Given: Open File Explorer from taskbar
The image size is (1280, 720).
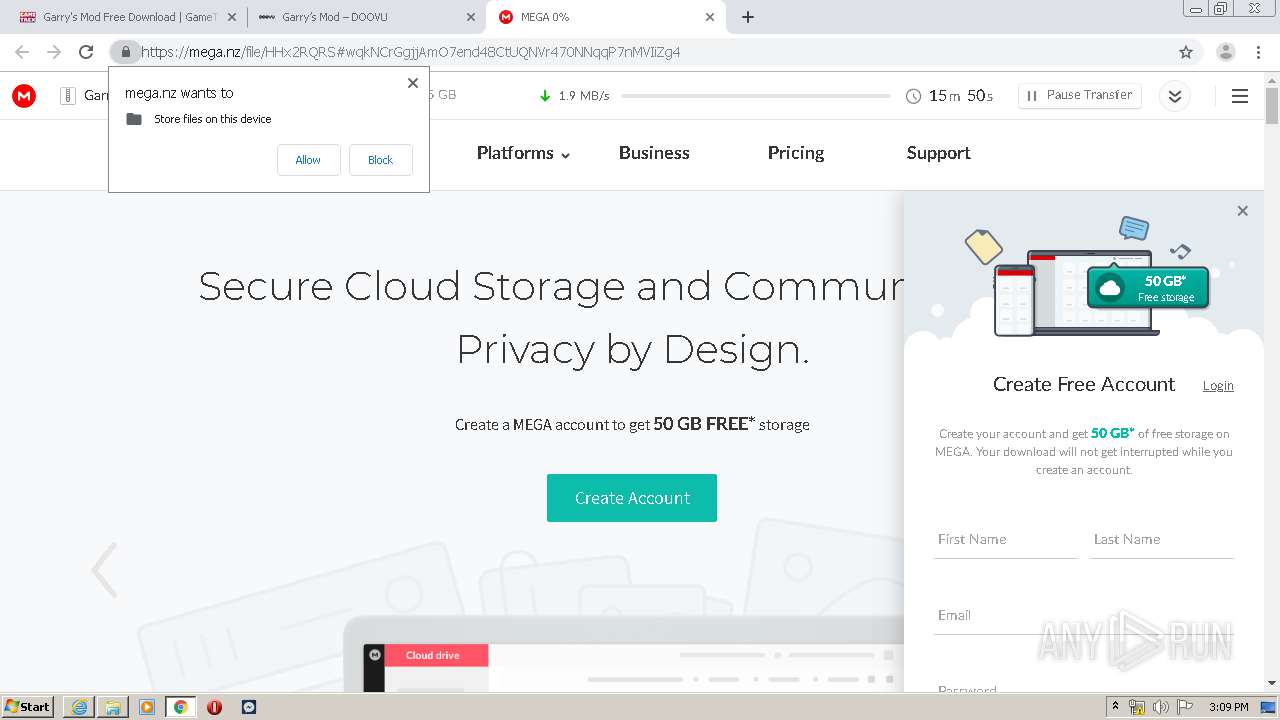Looking at the screenshot, I should [113, 707].
